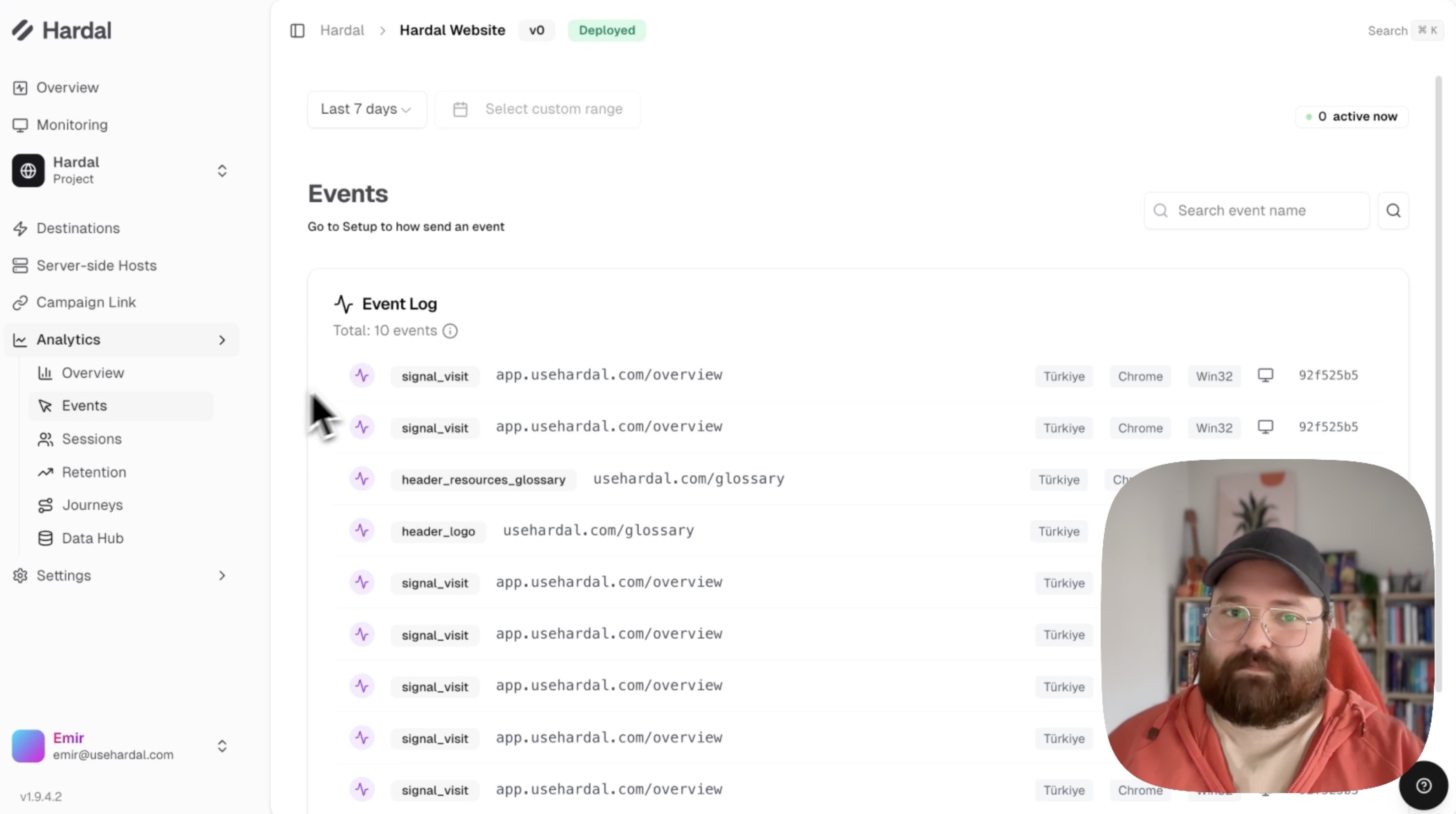Collapse the Analytics section chevron
Image resolution: width=1456 pixels, height=814 pixels.
coord(222,340)
